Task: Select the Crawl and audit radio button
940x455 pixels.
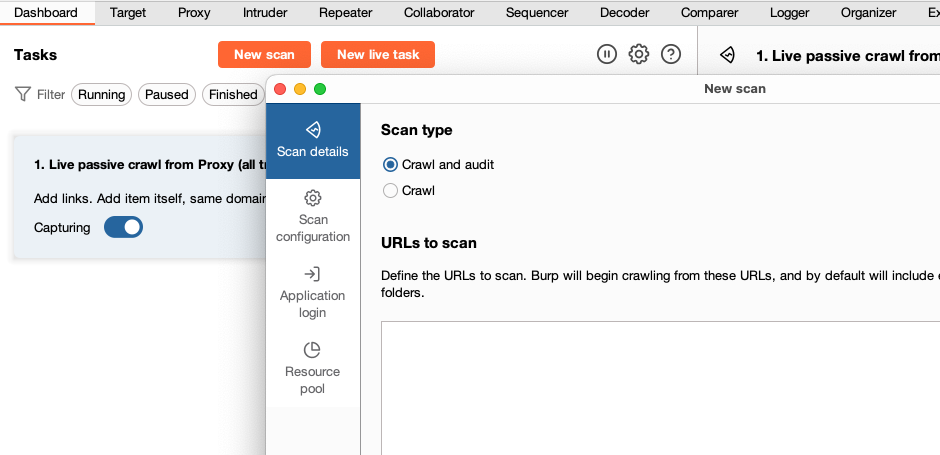Action: pyautogui.click(x=390, y=164)
